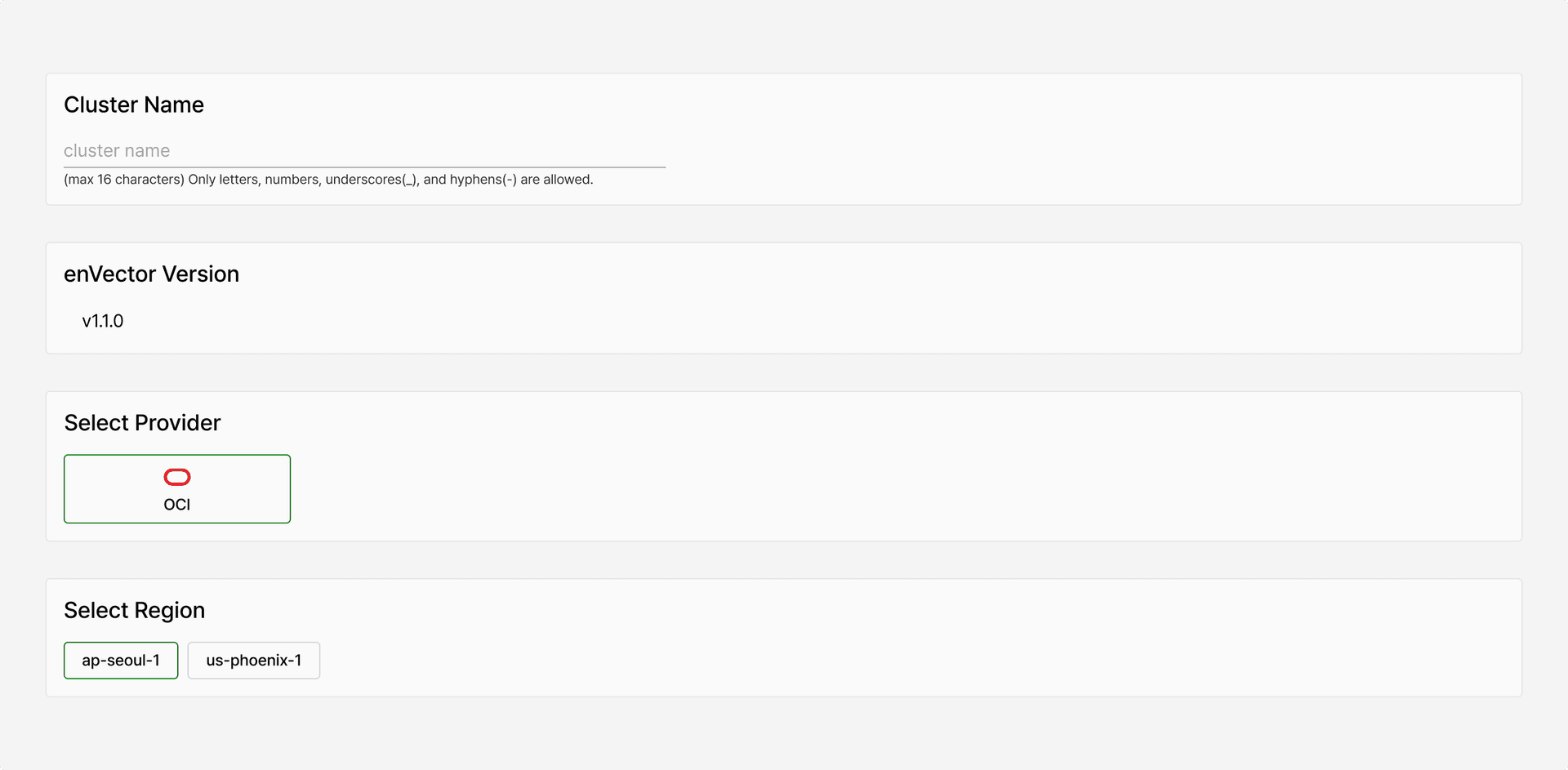
Task: Open the enVector Version selection list
Action: point(102,320)
